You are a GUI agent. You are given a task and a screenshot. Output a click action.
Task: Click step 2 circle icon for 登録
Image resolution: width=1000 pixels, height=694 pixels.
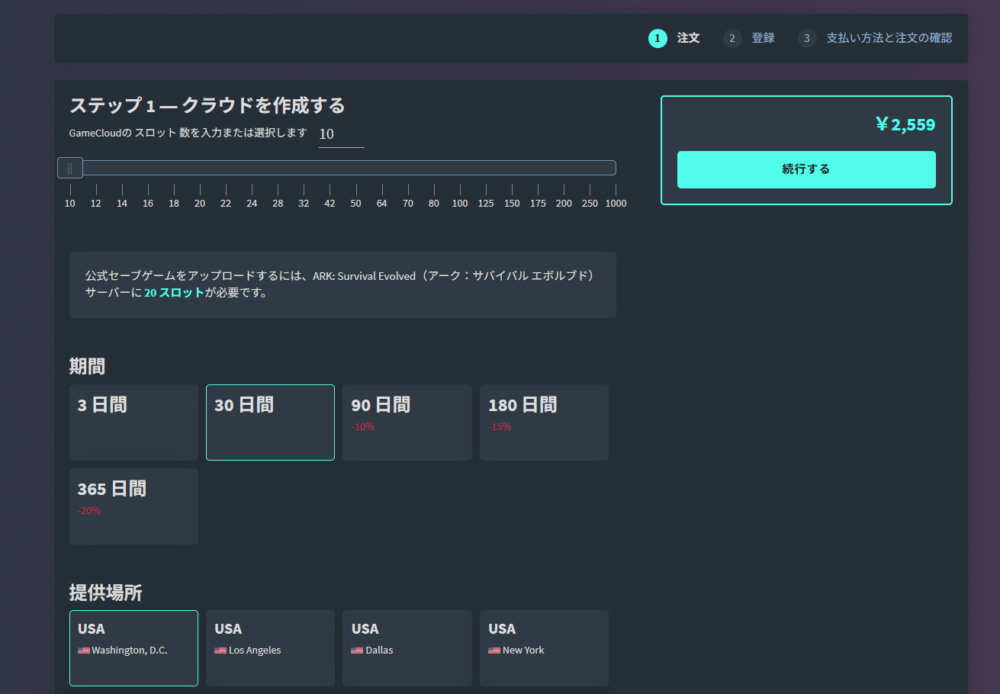(x=732, y=38)
